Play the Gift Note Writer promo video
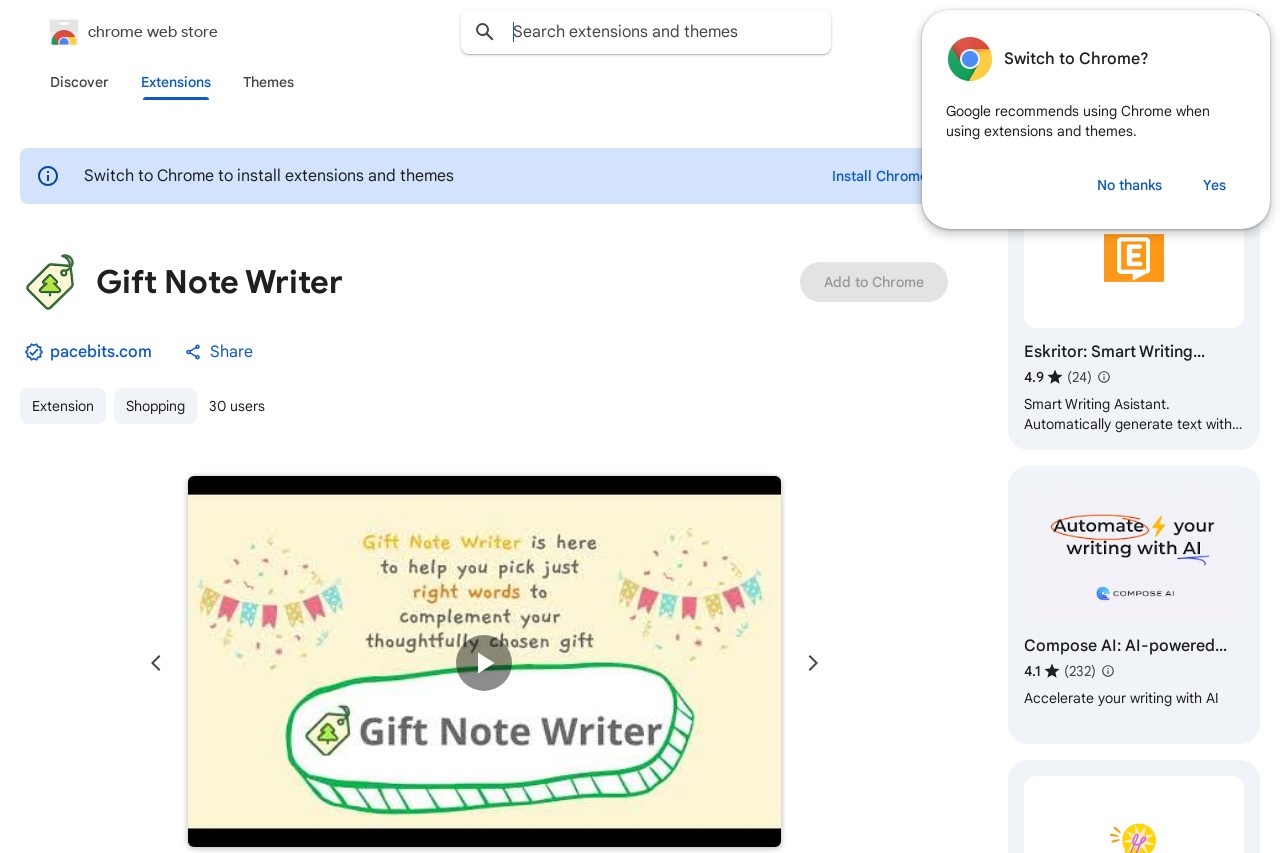Viewport: 1280px width, 853px height. click(x=484, y=663)
